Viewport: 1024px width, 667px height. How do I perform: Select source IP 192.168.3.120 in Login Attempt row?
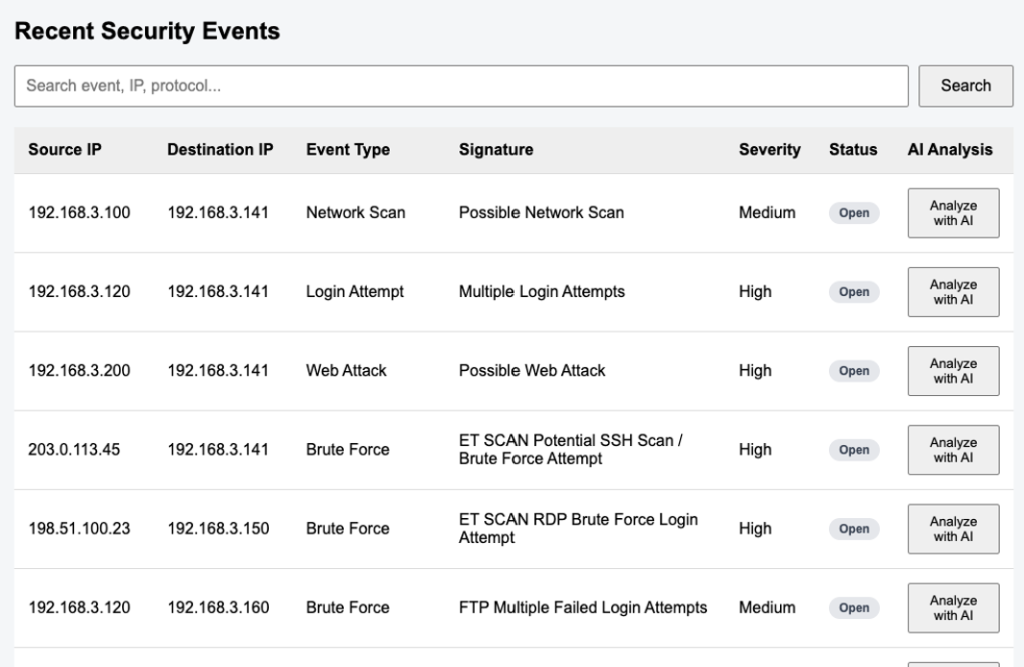[79, 292]
